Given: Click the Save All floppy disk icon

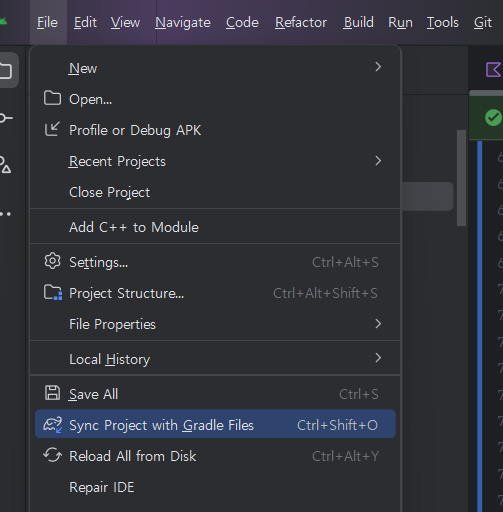Looking at the screenshot, I should [52, 393].
